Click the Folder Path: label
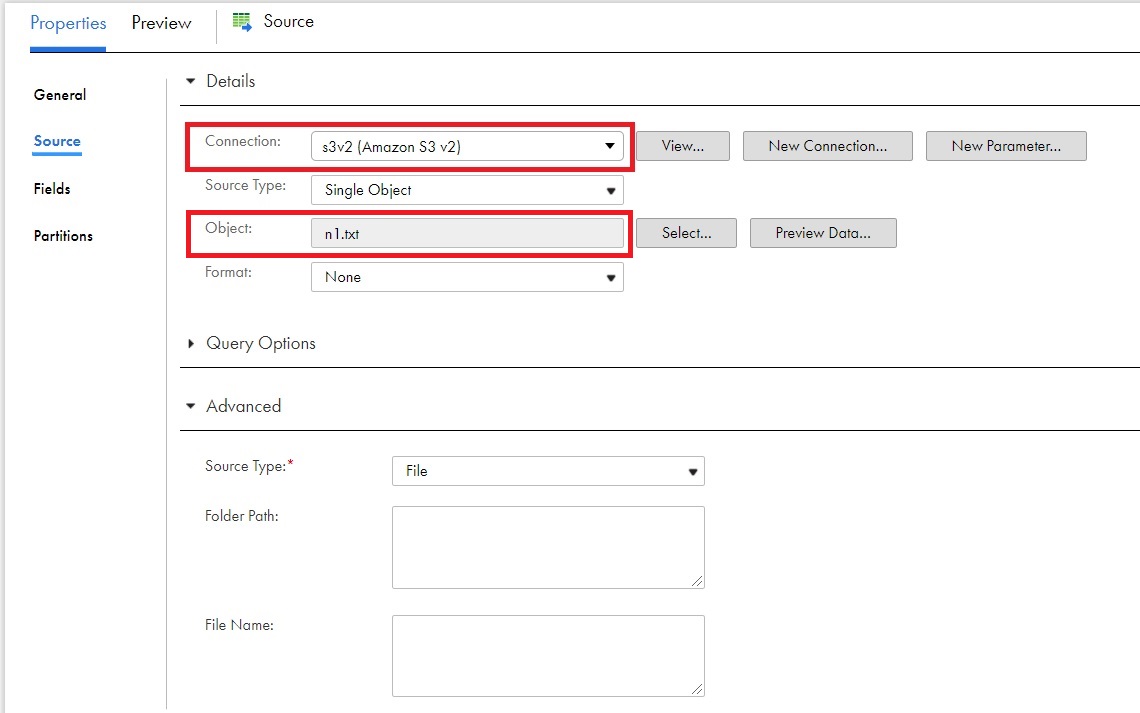This screenshot has width=1140, height=713. coord(241,516)
